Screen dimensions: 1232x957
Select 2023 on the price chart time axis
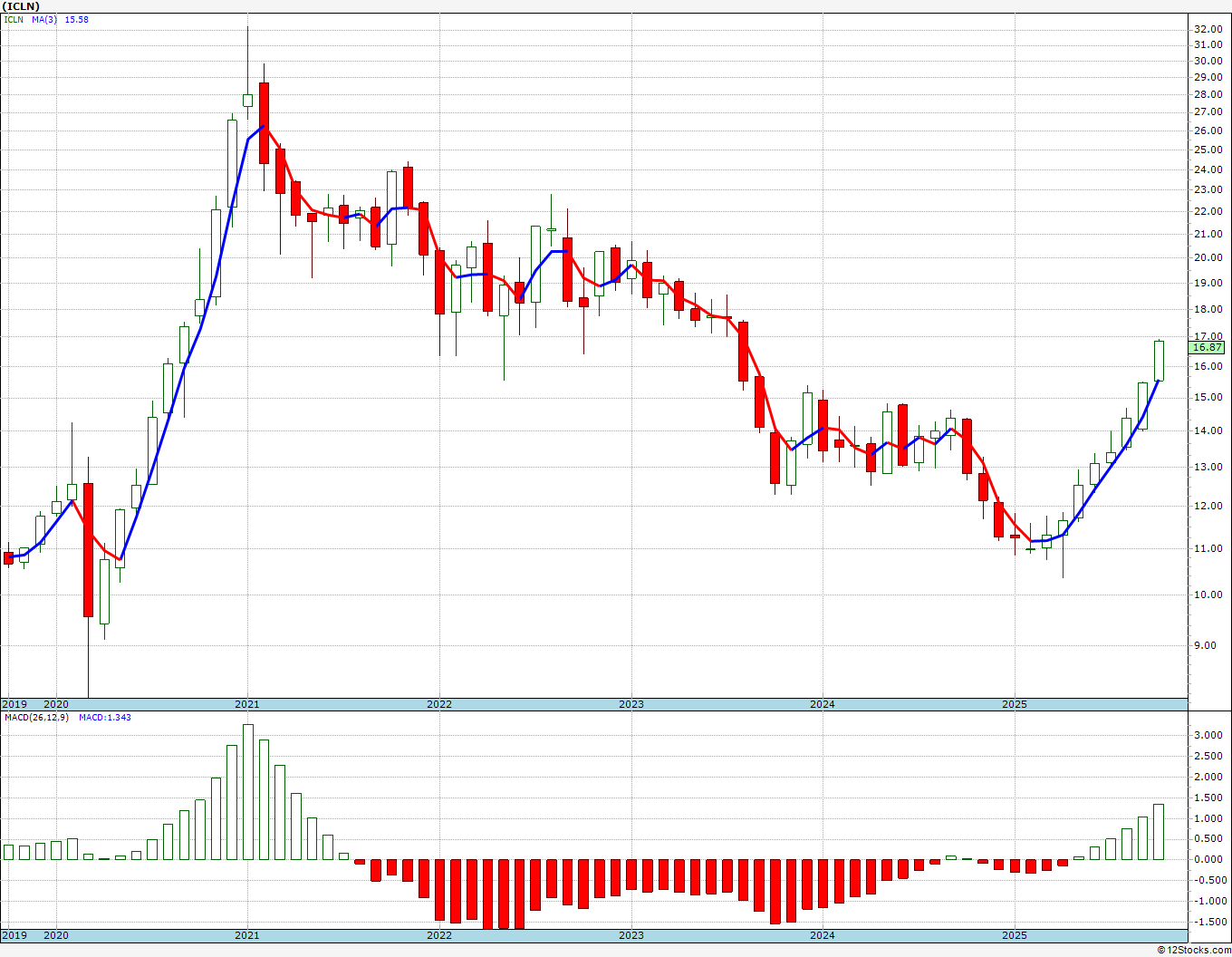click(x=631, y=704)
